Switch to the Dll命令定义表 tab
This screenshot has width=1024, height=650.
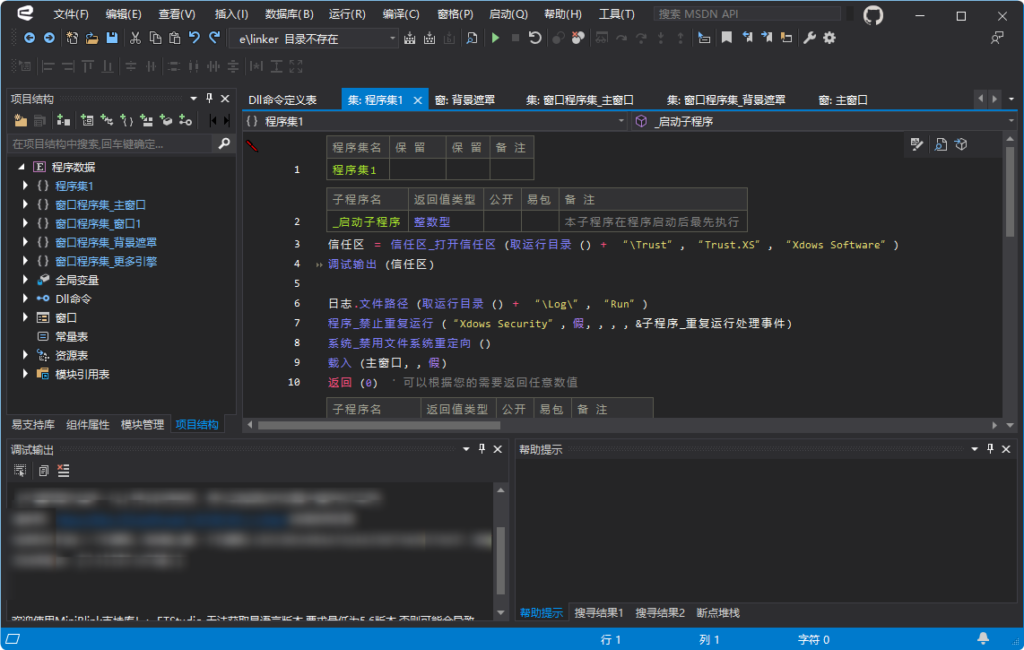coord(283,100)
